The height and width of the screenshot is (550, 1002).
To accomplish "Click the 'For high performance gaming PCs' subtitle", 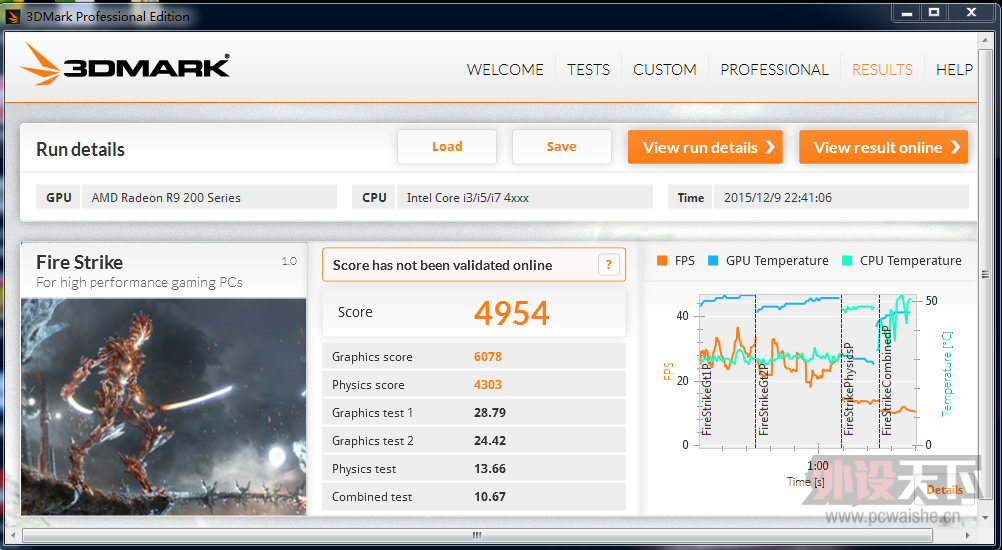I will pos(139,282).
